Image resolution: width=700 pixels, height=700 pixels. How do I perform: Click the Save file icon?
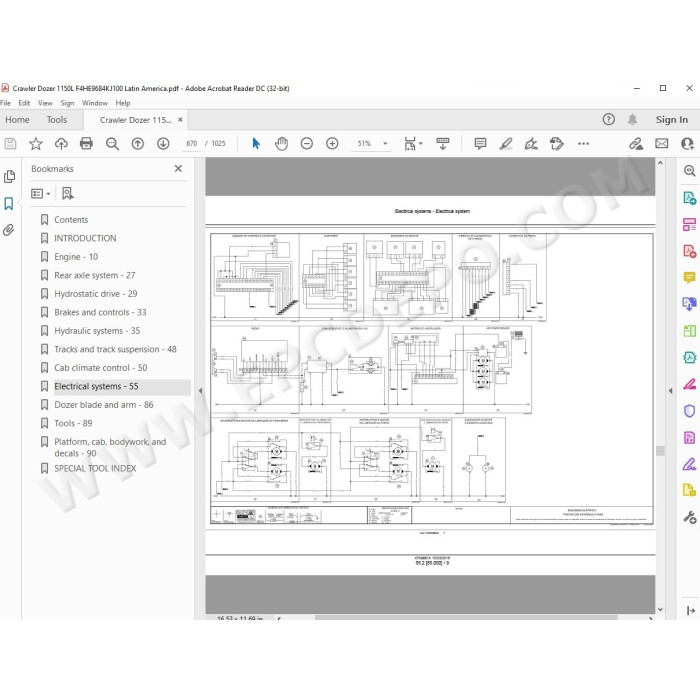(10, 143)
